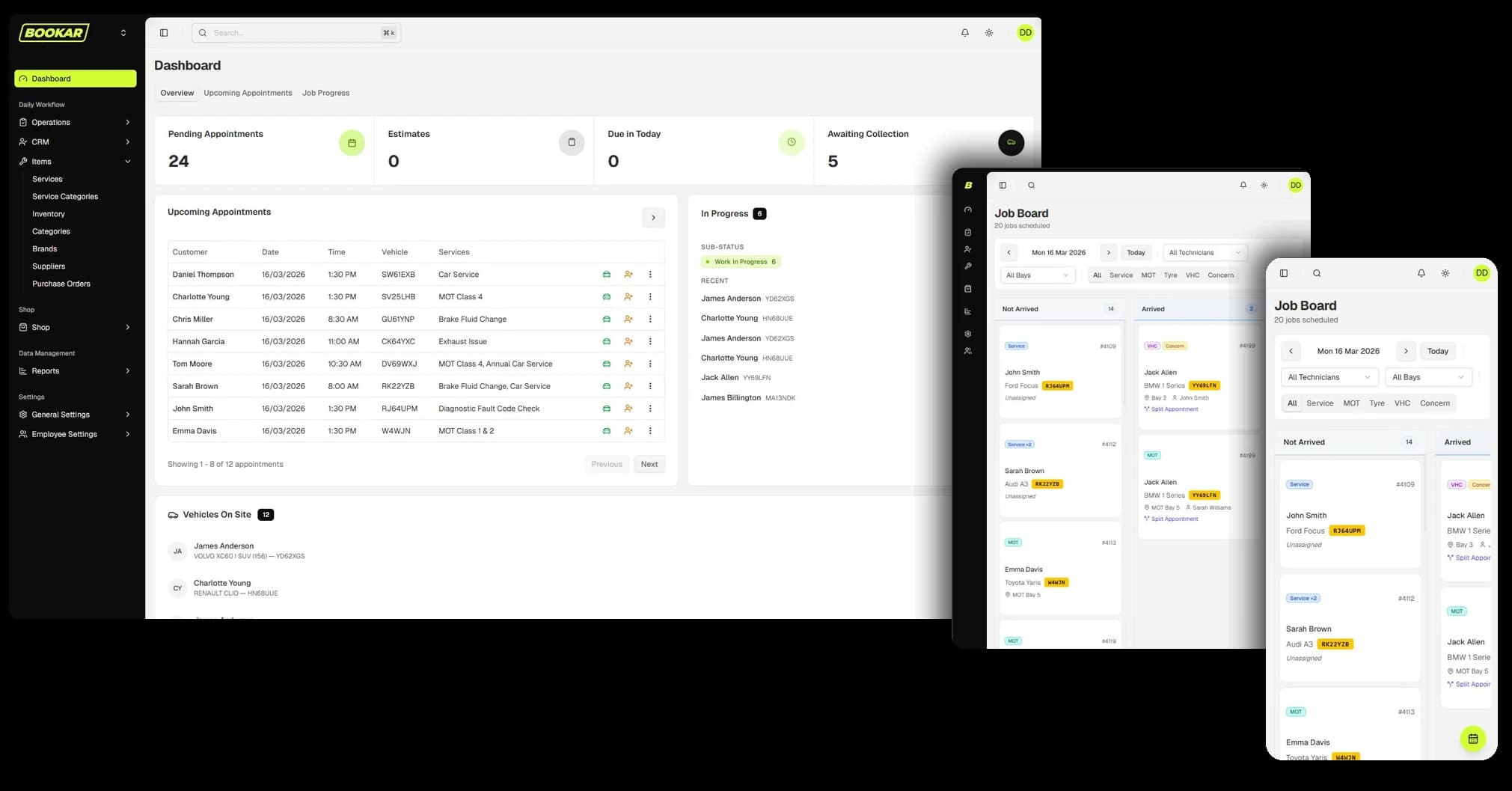Open the notifications bell icon
1512x791 pixels.
[964, 32]
